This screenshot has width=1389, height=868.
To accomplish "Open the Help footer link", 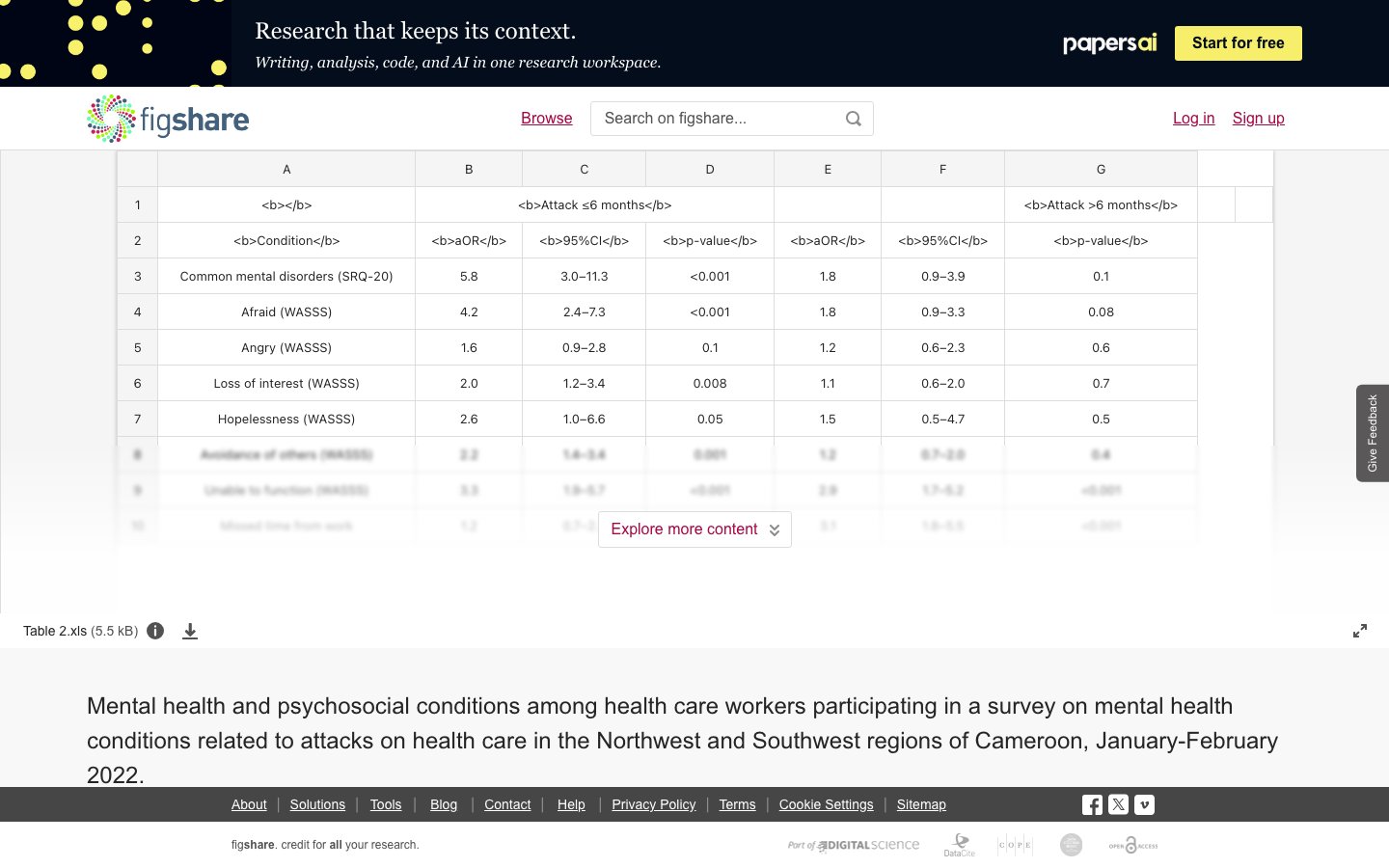I will point(571,804).
